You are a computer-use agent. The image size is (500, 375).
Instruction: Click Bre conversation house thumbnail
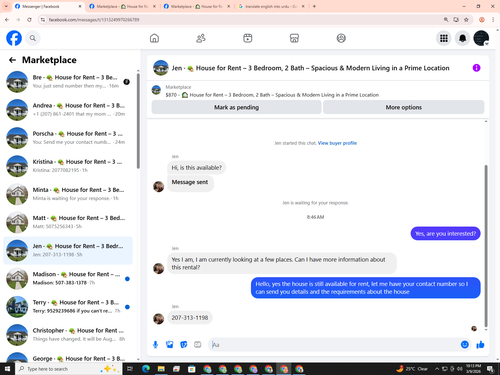coord(17,82)
